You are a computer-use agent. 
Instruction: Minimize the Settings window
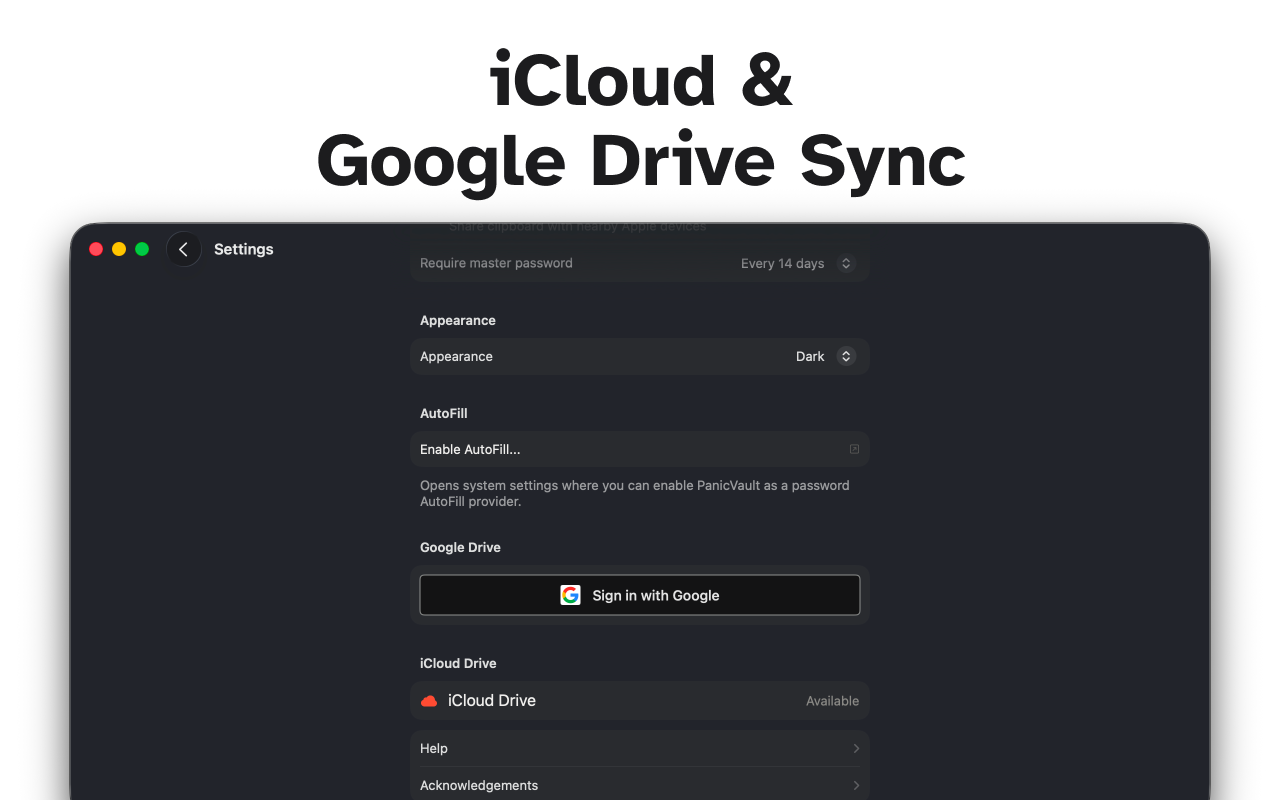[x=119, y=248]
